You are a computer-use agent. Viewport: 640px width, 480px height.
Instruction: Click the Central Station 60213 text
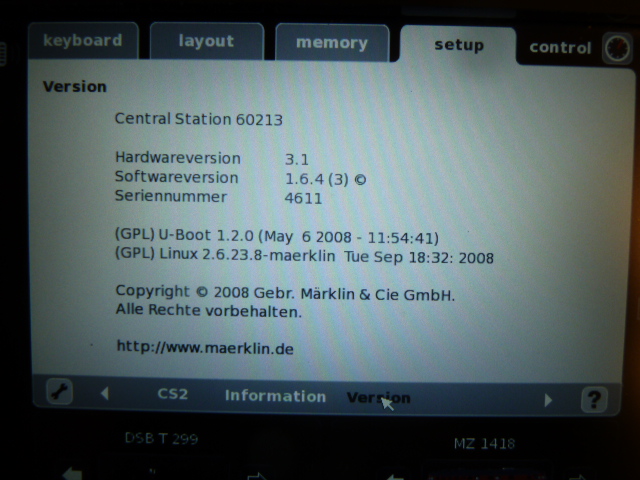tap(199, 119)
